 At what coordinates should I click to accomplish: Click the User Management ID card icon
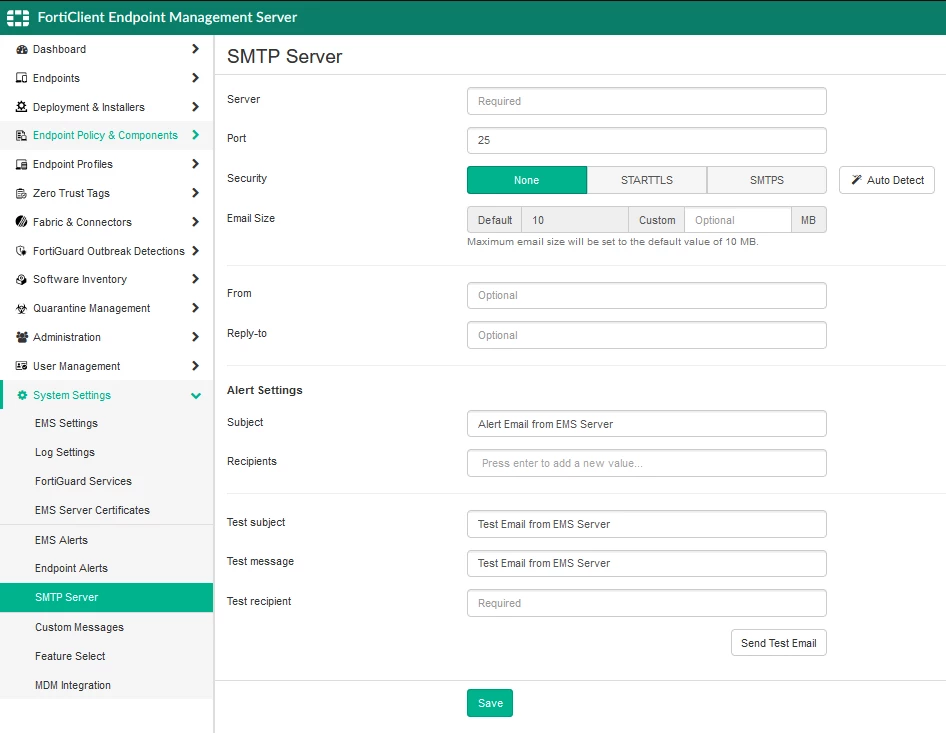tap(22, 366)
